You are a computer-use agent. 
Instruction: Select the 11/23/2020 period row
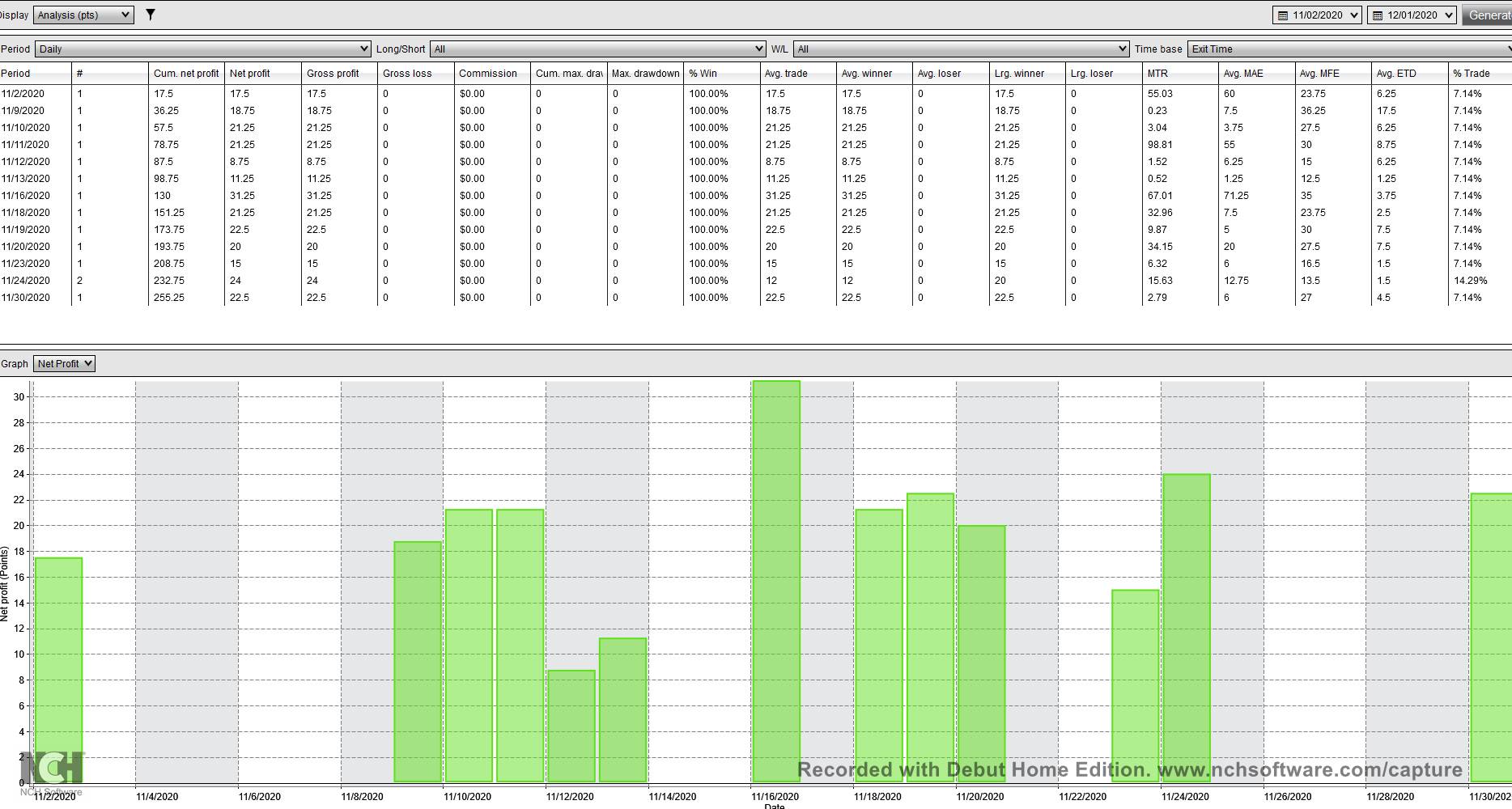[756, 264]
